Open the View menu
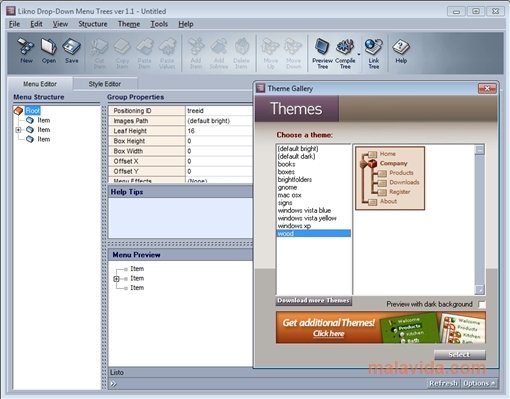Image resolution: width=510 pixels, height=399 pixels. (60, 24)
